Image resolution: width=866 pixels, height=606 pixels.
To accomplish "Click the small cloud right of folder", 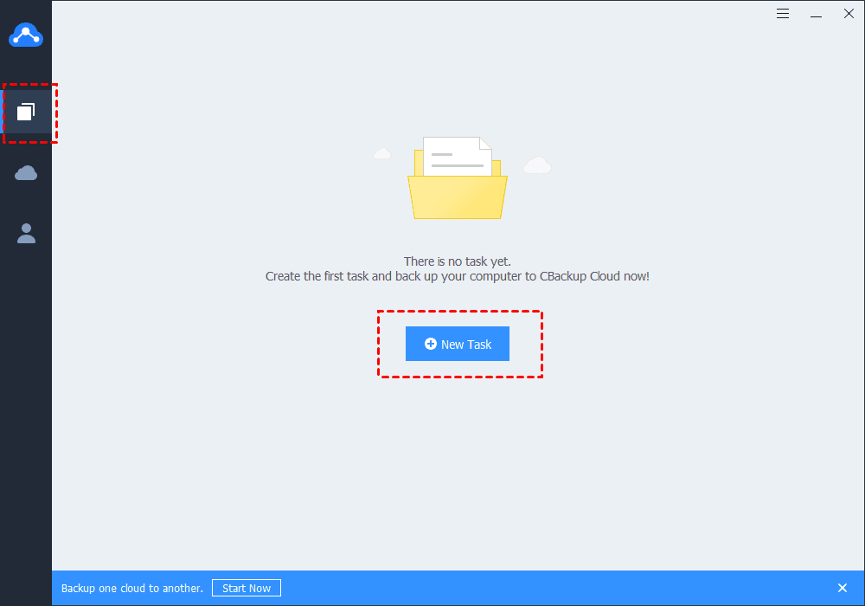I will tap(537, 165).
